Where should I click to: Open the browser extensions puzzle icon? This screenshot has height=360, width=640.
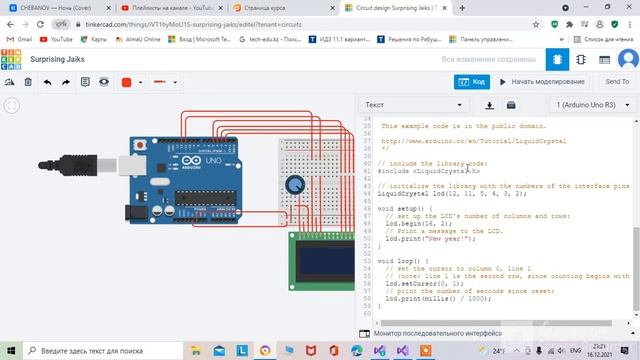569,24
